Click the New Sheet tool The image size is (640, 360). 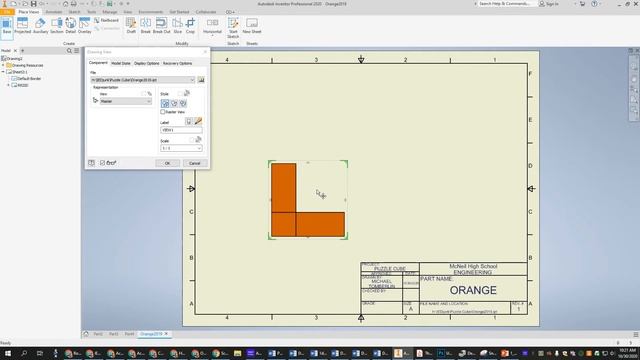click(252, 26)
